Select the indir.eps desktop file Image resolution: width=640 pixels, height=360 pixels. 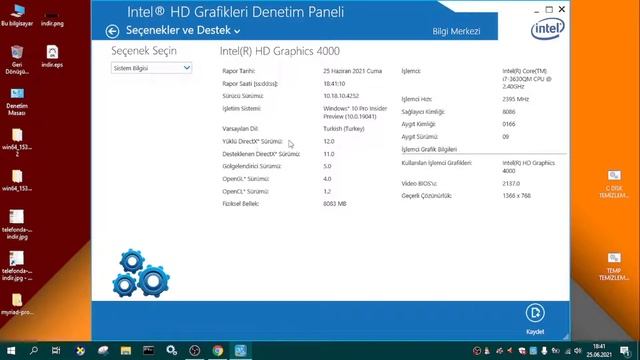[x=52, y=56]
